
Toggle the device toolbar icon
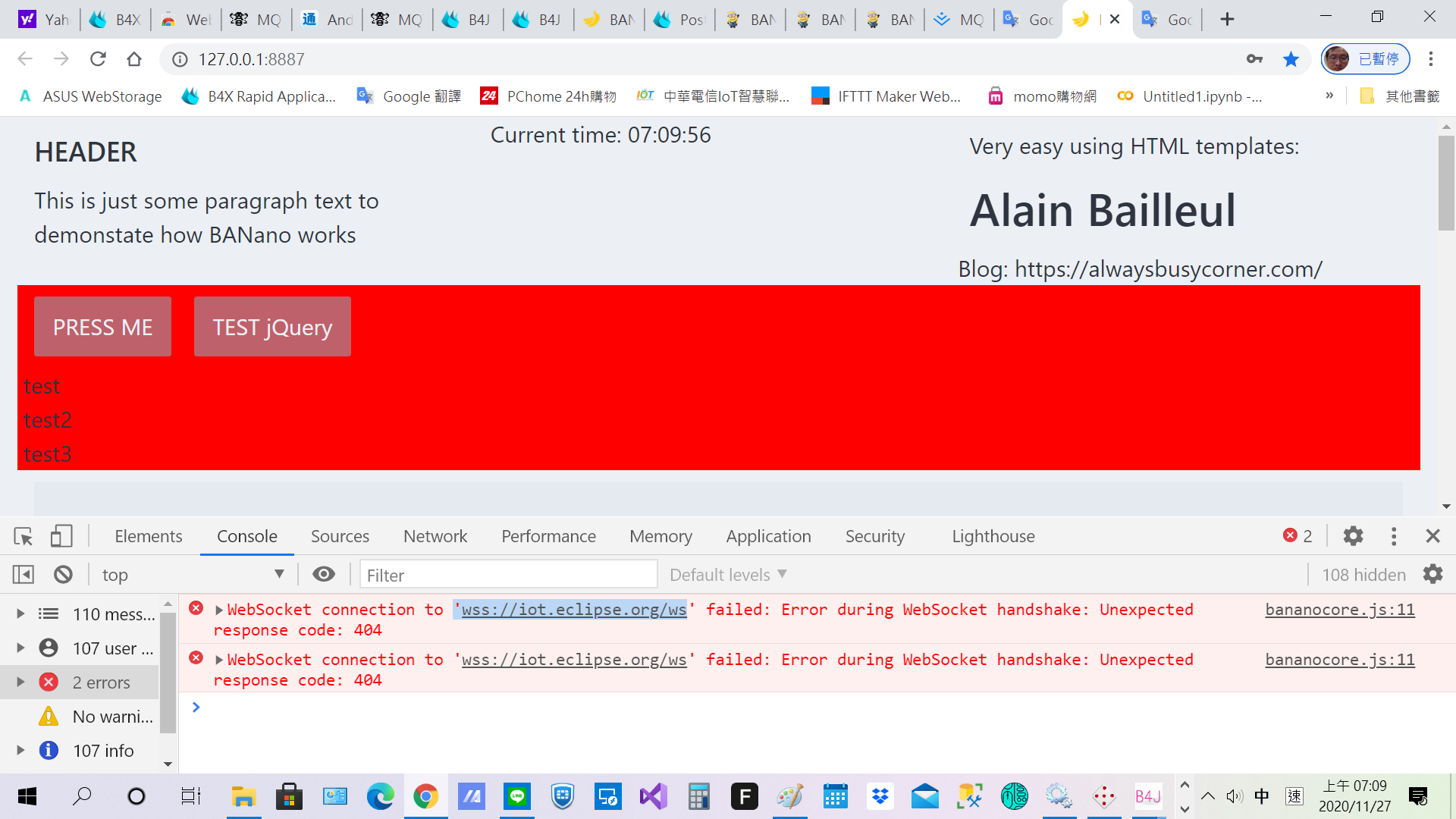61,537
